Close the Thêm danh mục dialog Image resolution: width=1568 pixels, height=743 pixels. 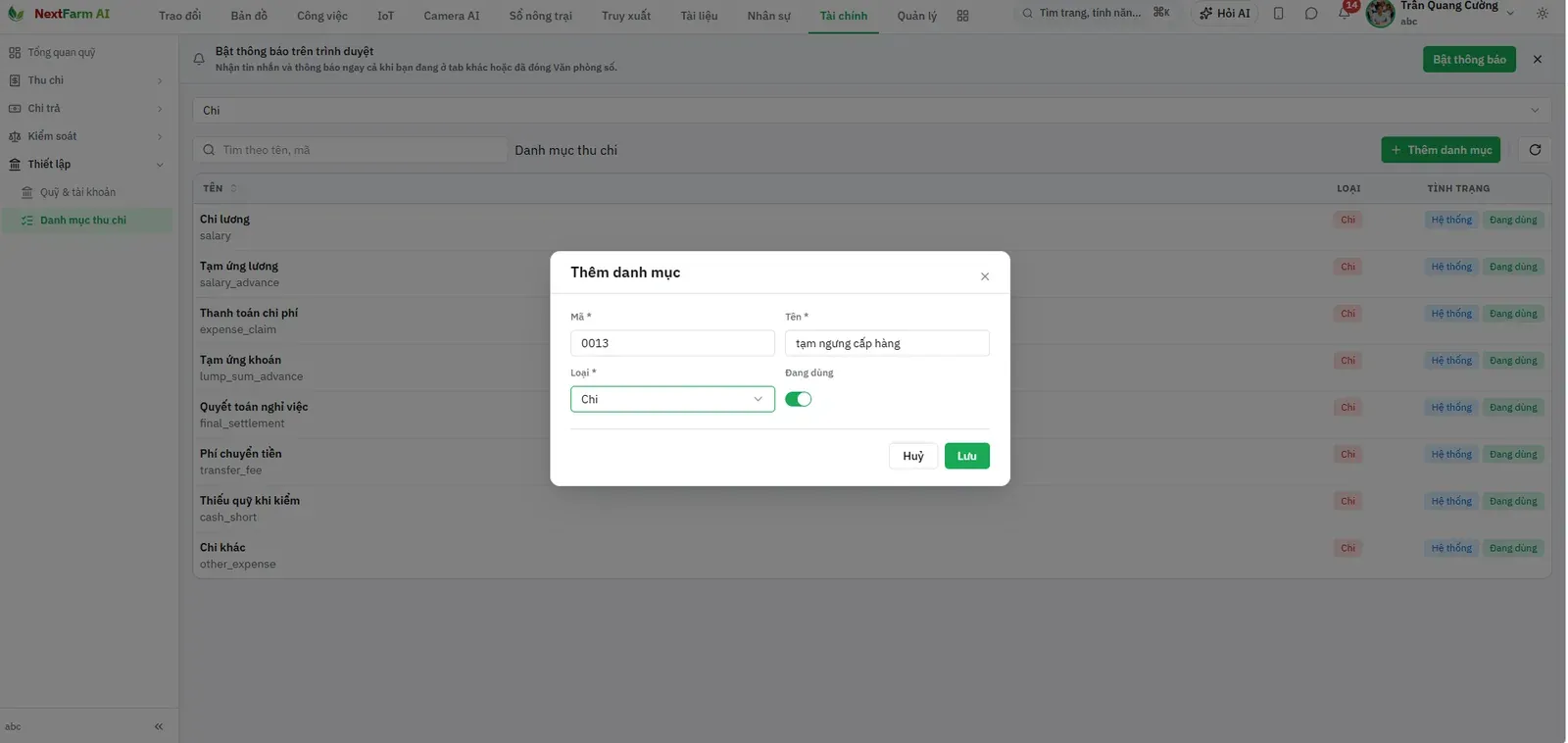click(x=985, y=276)
